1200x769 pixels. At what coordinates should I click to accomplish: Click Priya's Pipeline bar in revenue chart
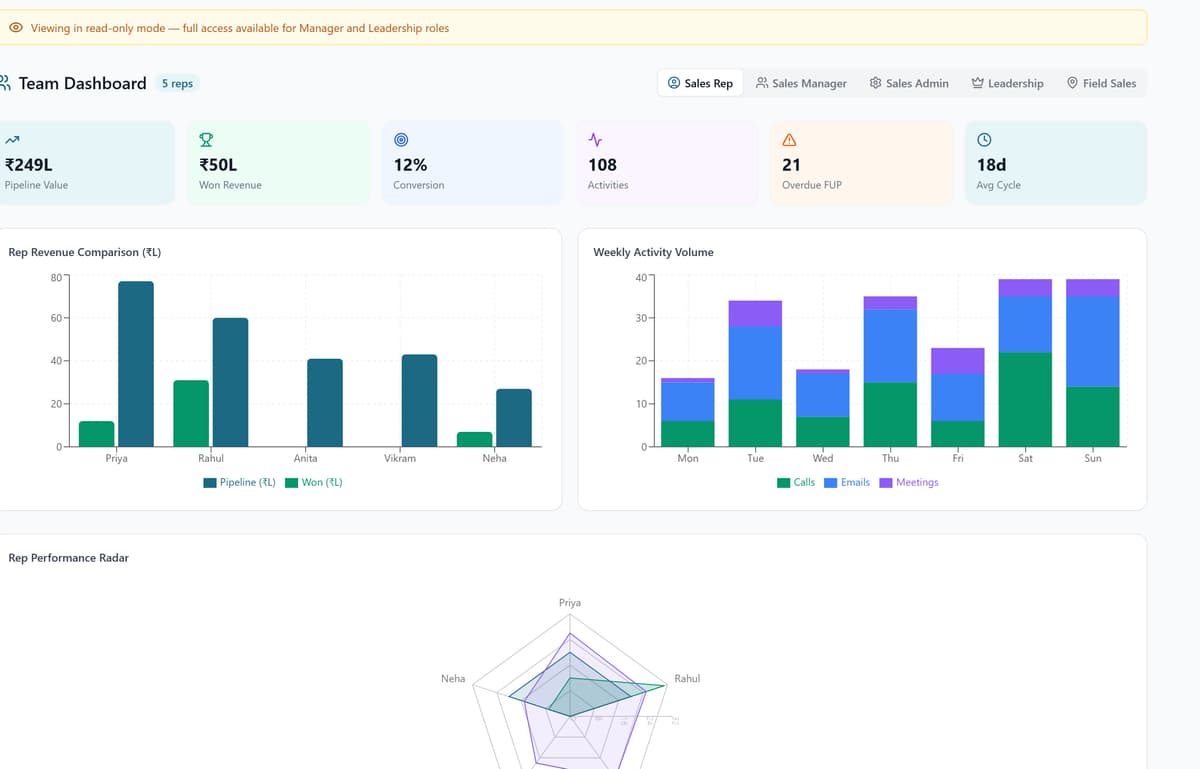(136, 364)
